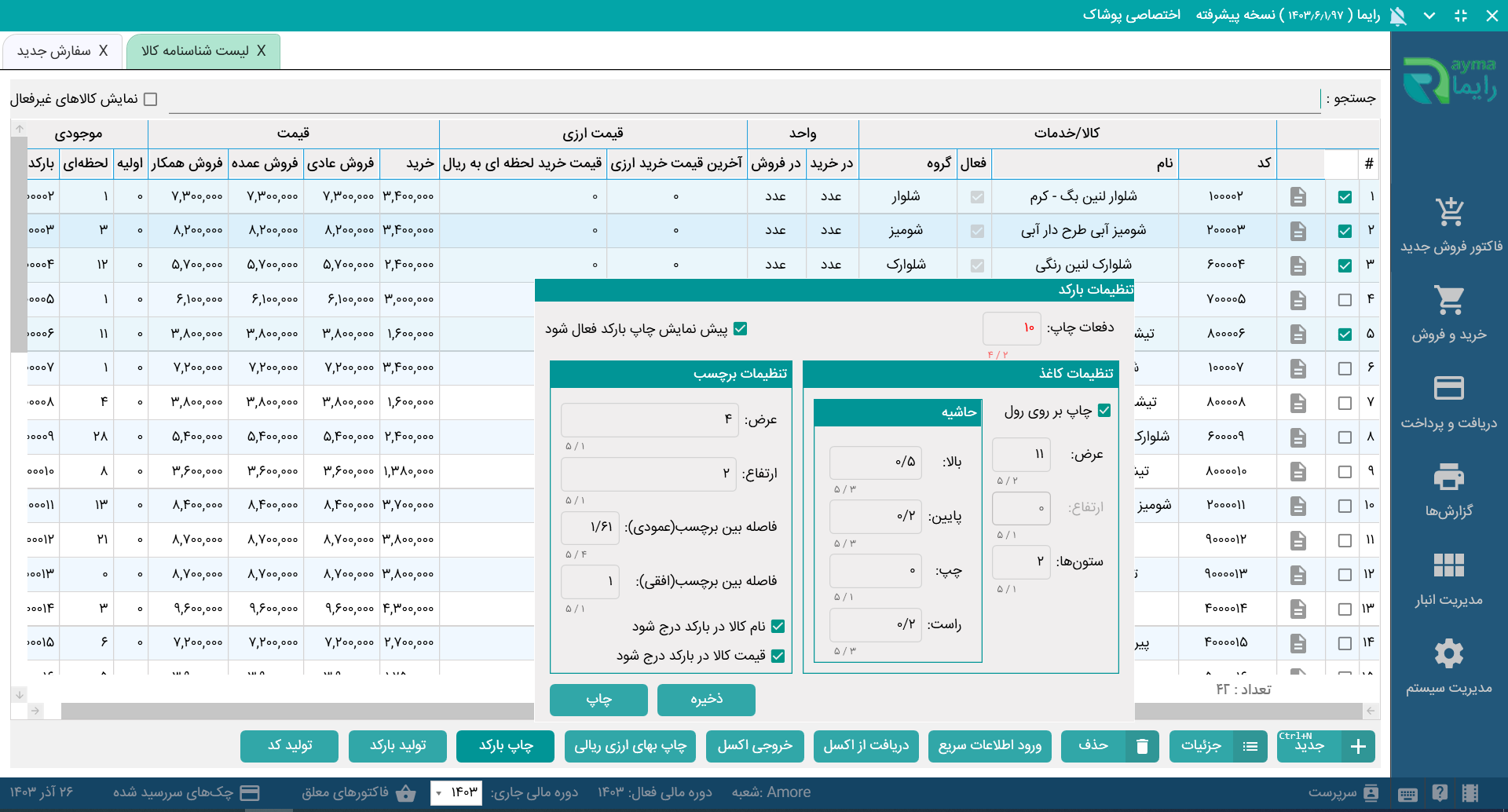Viewport: 1508px width, 812px height.
Task: Open مدیریت انبار grid icon
Action: click(x=1449, y=565)
